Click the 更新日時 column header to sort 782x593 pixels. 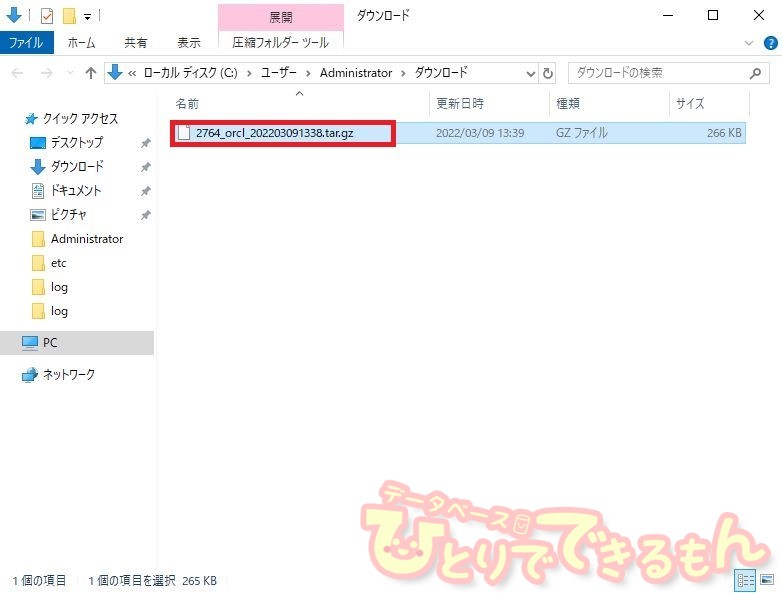(x=460, y=103)
